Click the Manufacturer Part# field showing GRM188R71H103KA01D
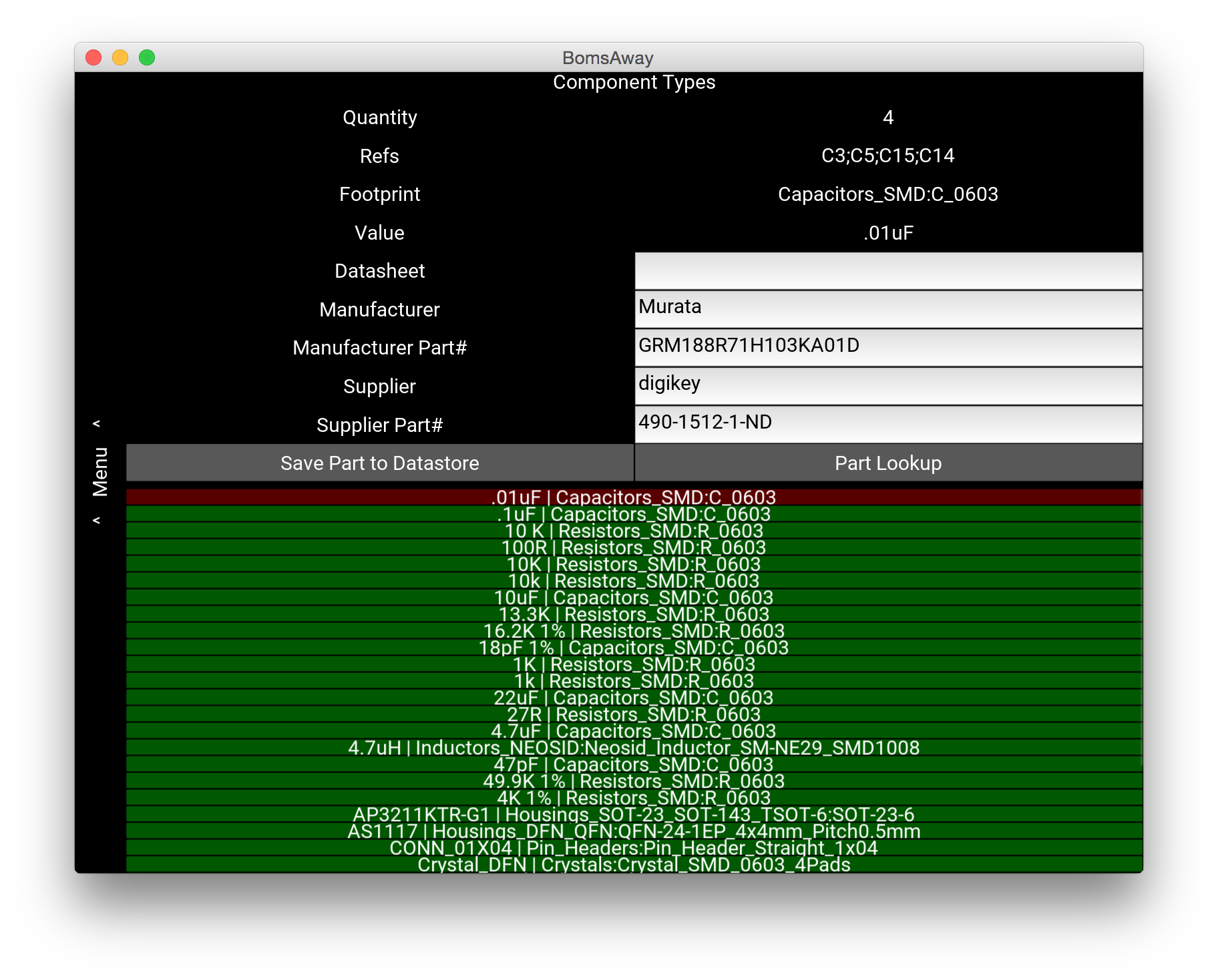 [x=888, y=347]
